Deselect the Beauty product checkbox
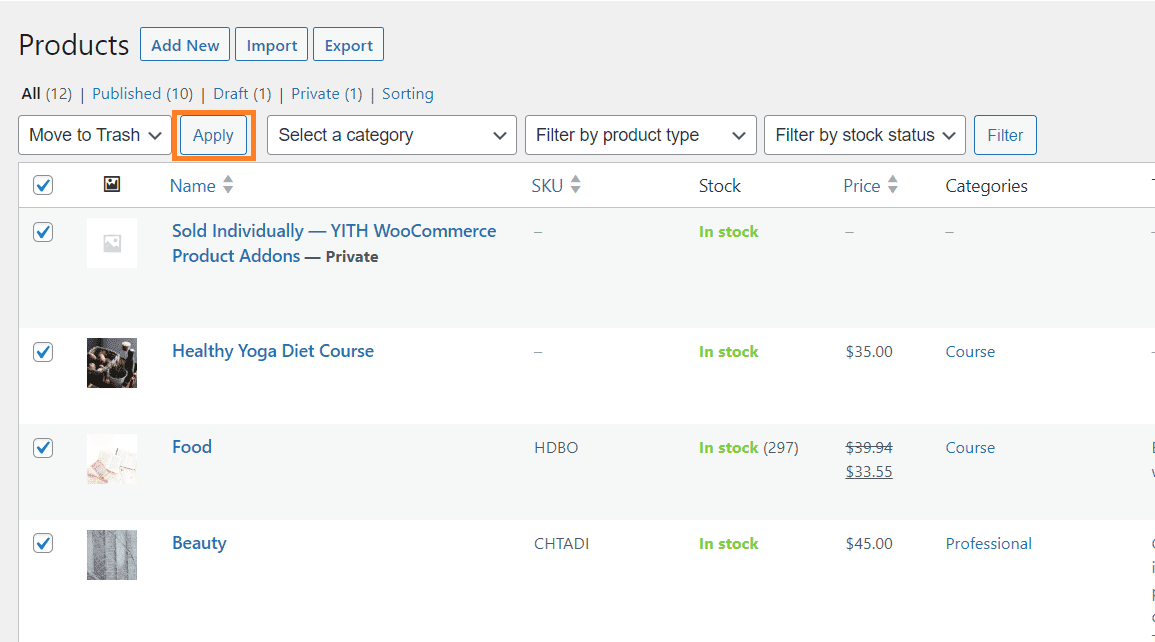The width and height of the screenshot is (1155, 642). click(43, 543)
